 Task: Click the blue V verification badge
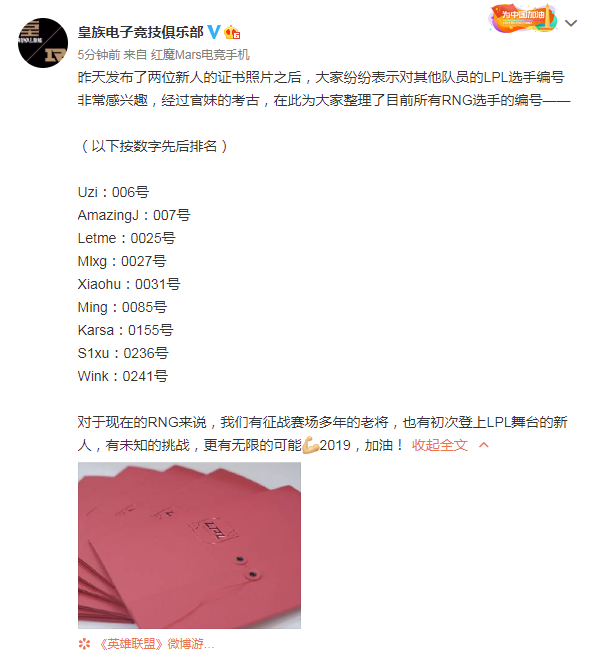(x=214, y=32)
